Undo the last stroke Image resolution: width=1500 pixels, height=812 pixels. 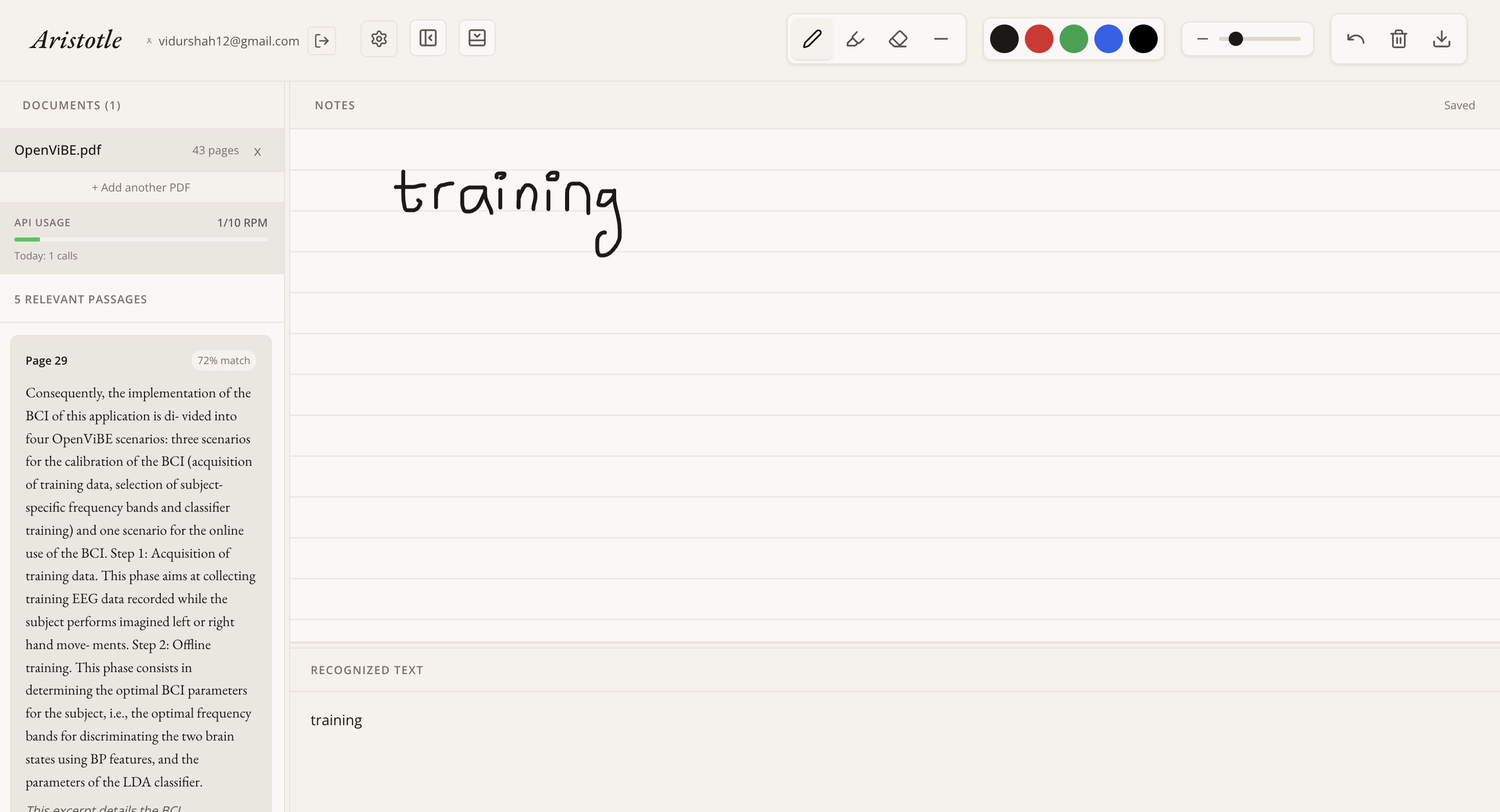pos(1355,39)
